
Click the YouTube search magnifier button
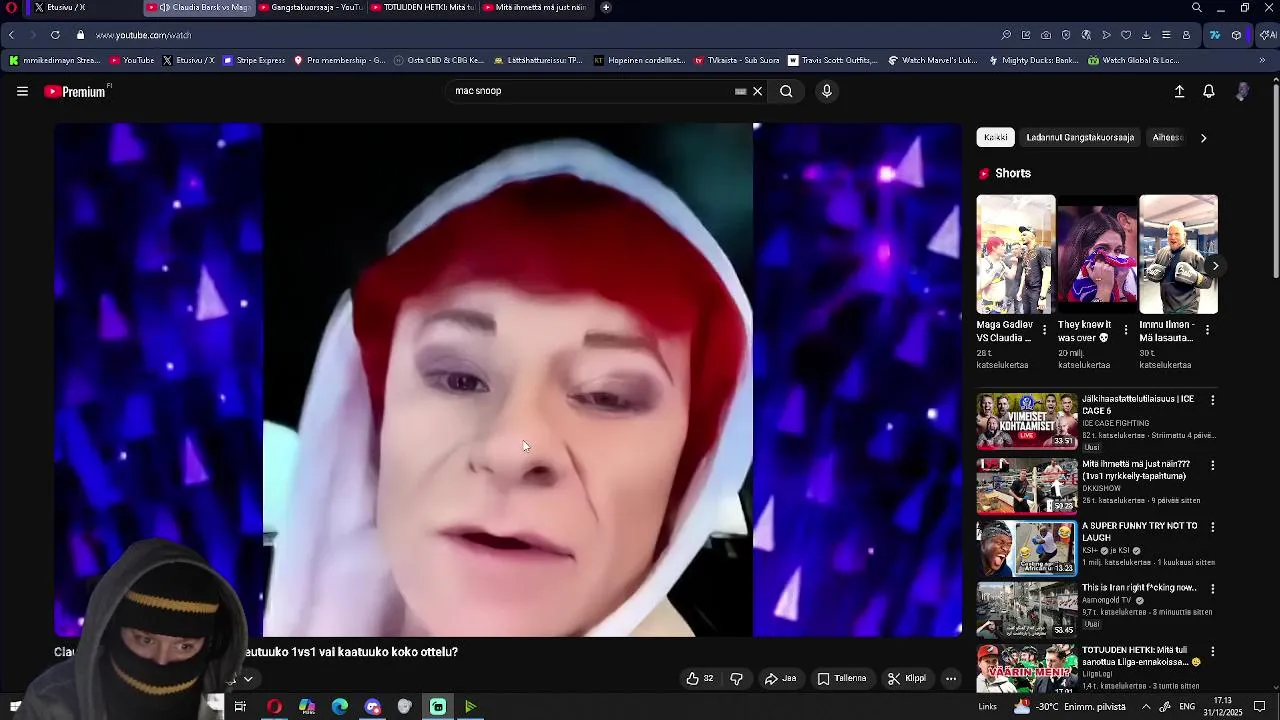(786, 91)
